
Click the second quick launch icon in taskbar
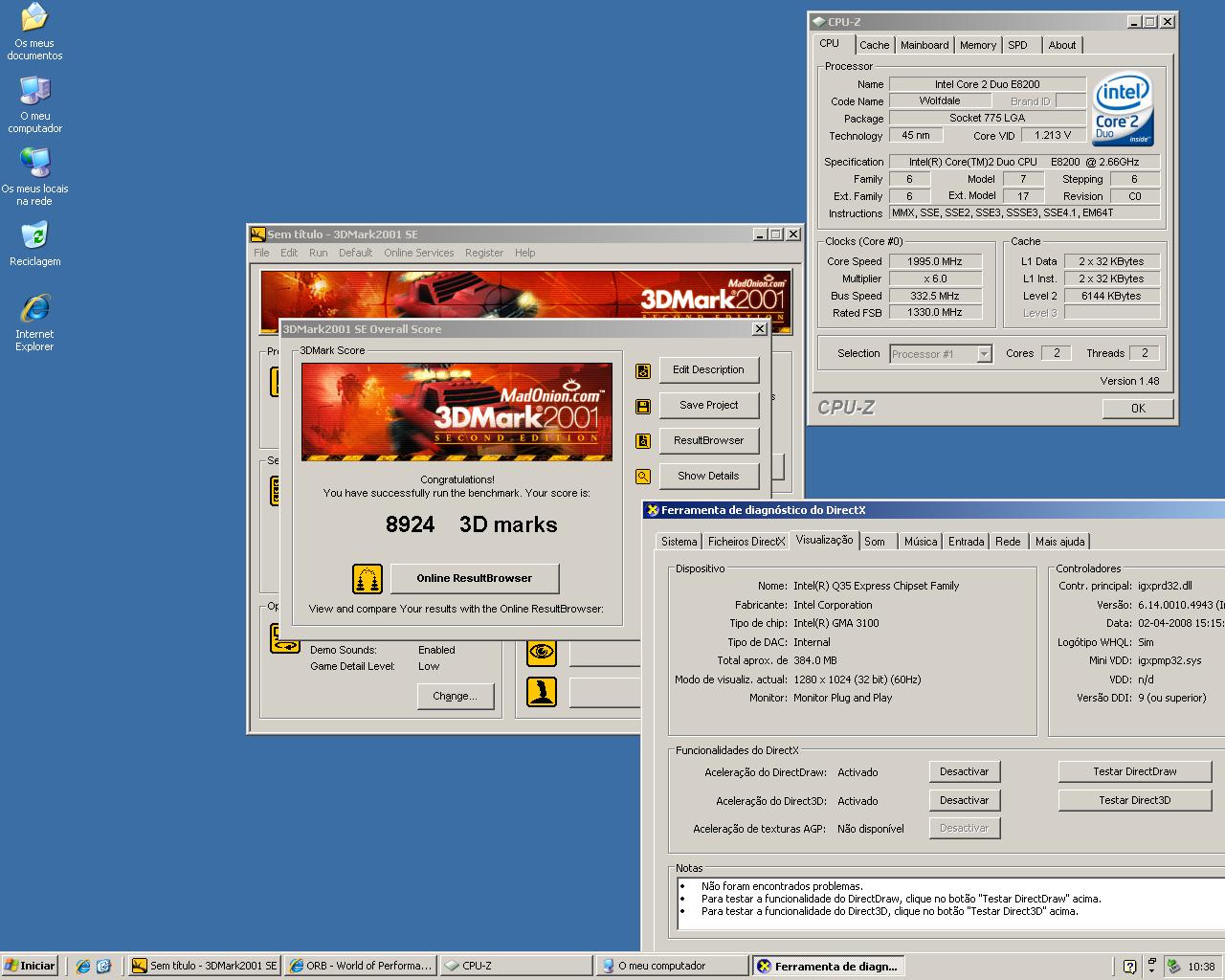click(104, 967)
